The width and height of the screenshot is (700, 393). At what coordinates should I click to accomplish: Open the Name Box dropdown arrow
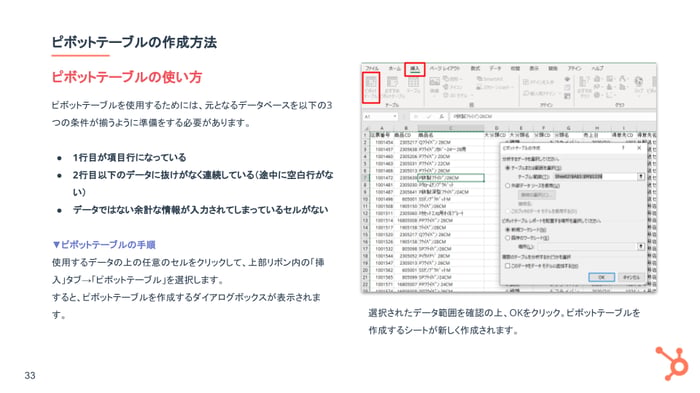395,116
